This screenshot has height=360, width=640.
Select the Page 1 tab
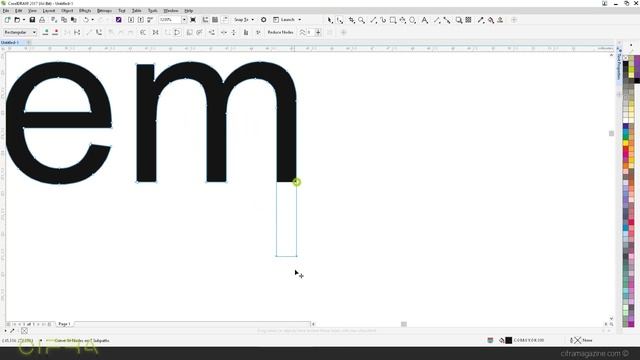(x=64, y=324)
